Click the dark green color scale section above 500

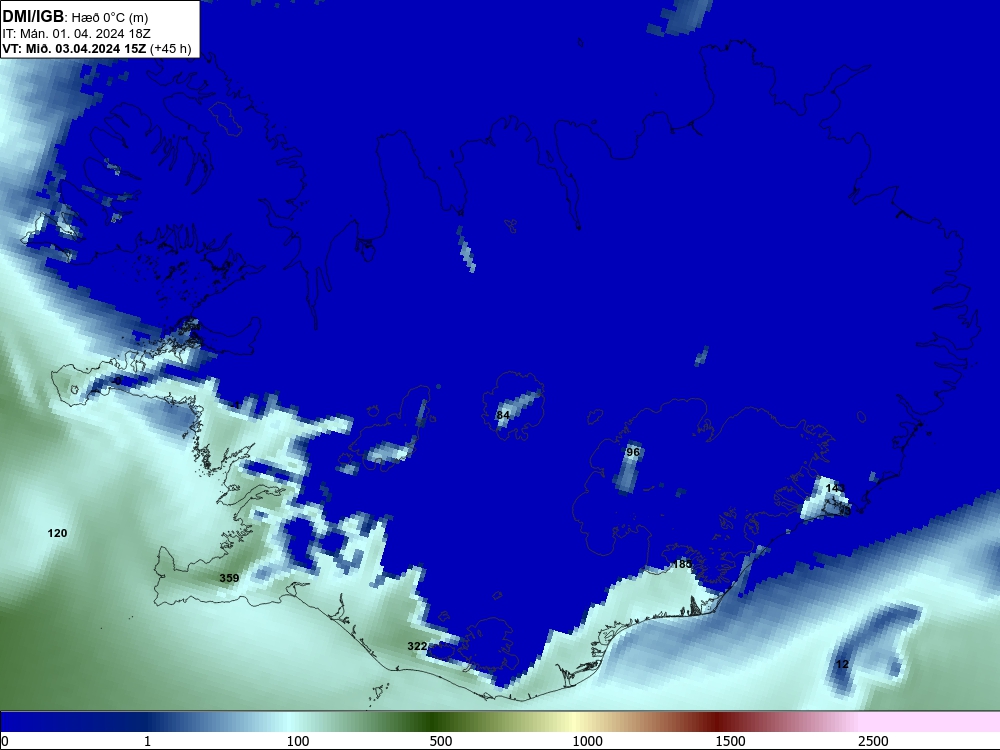[x=434, y=722]
